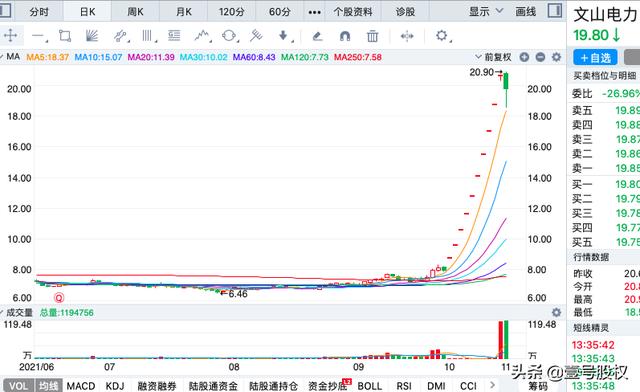Expand more periods with the ellipsis
The image size is (640, 392).
[314, 12]
